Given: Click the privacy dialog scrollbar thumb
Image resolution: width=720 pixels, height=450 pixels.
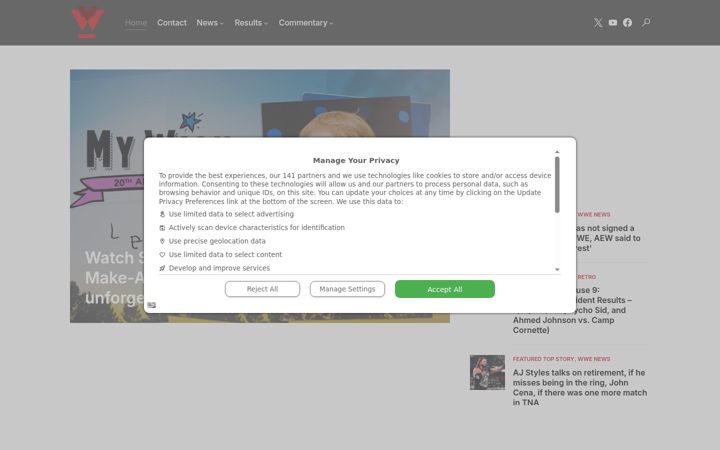Looking at the screenshot, I should [557, 185].
